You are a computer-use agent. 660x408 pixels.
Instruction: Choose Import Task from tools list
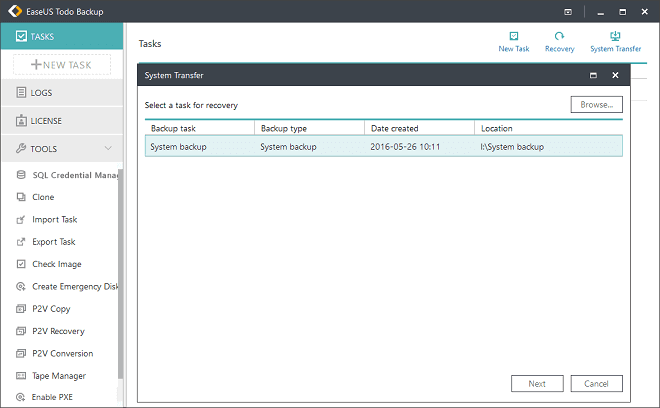pos(55,219)
